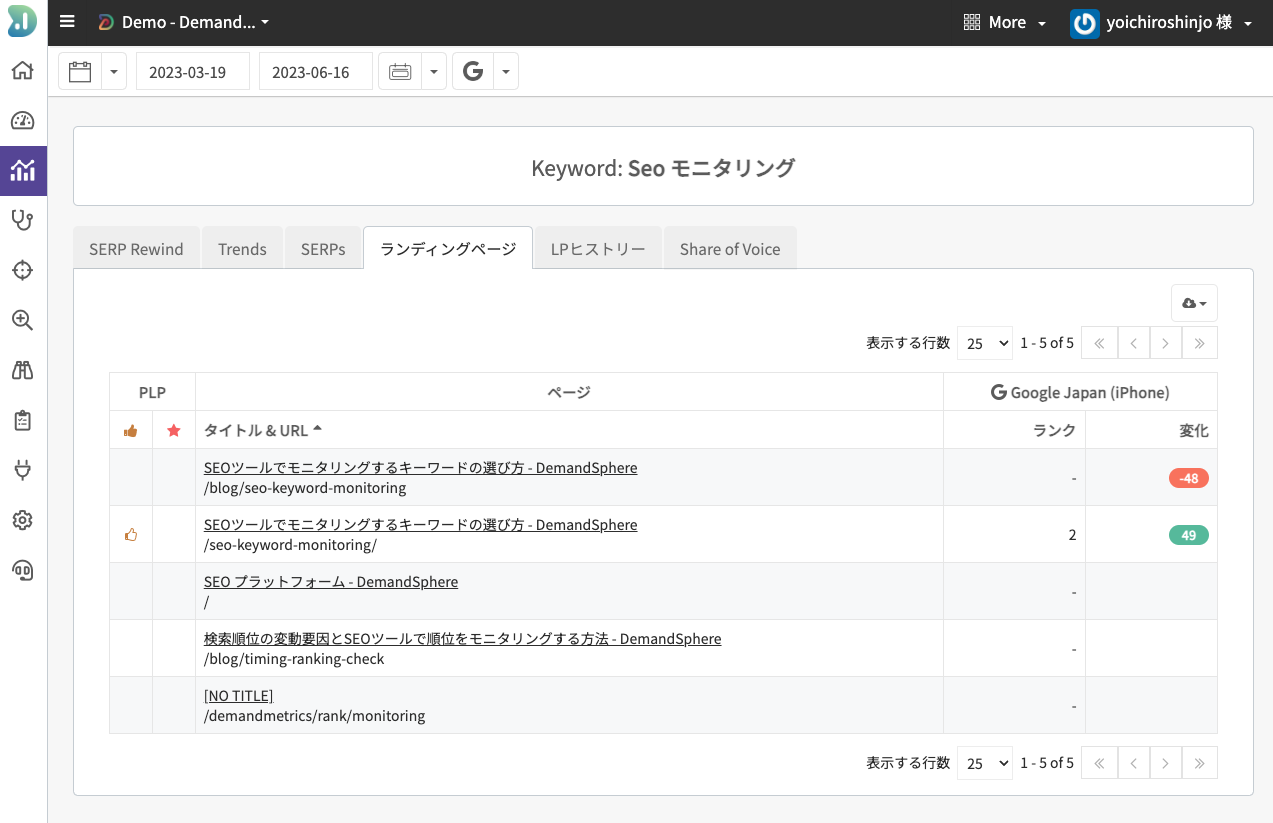Open the Home sidebar icon
The width and height of the screenshot is (1273, 823).
tap(22, 71)
